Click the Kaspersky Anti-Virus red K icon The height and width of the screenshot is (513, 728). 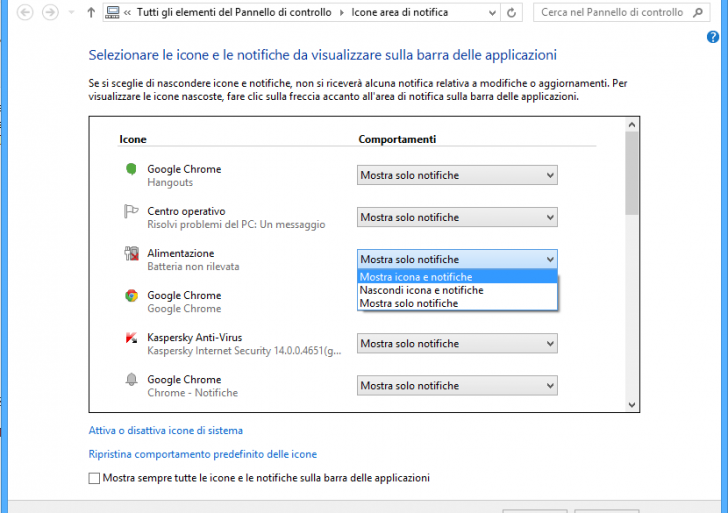[131, 338]
